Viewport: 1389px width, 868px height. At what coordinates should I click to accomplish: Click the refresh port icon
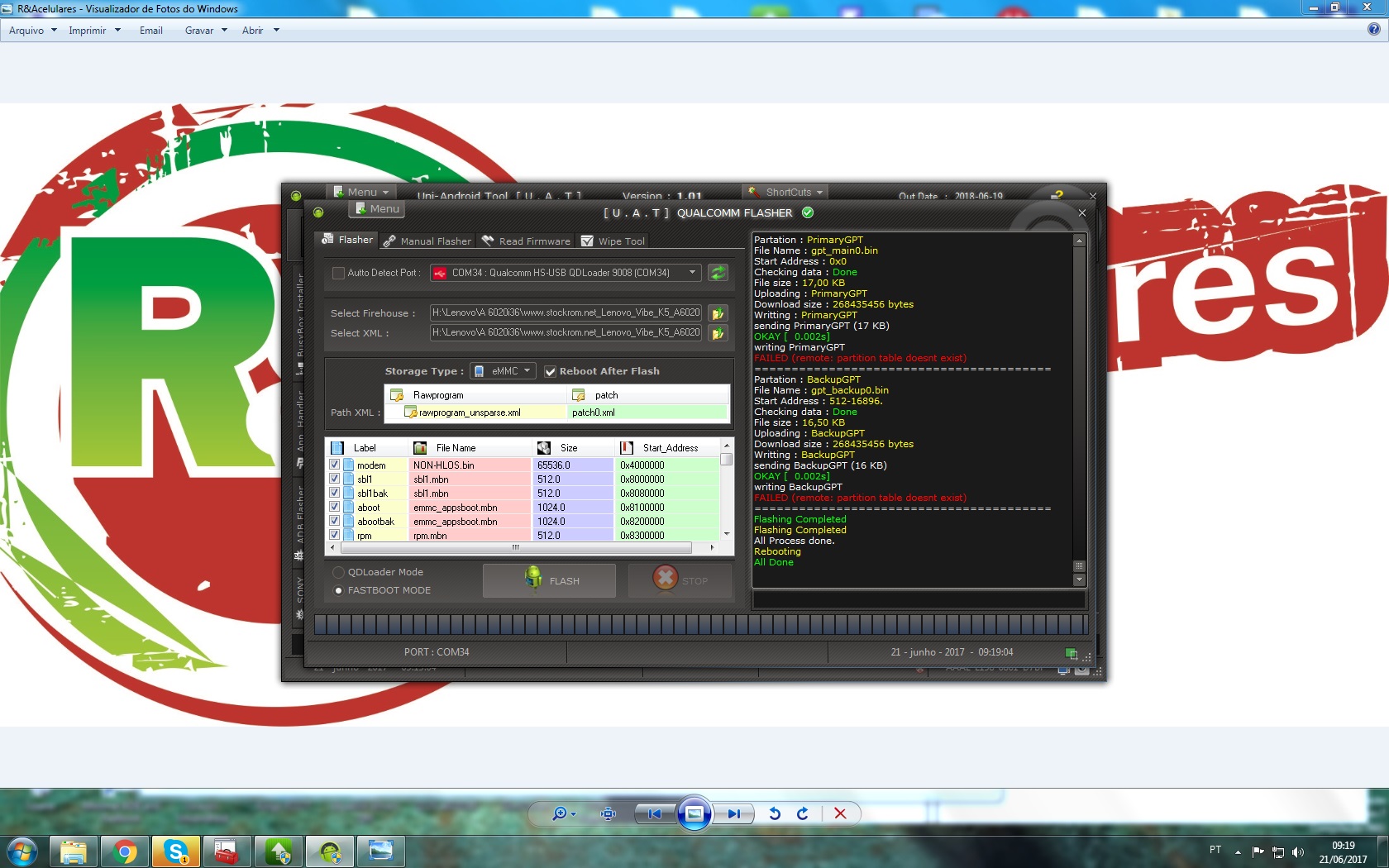[x=718, y=272]
